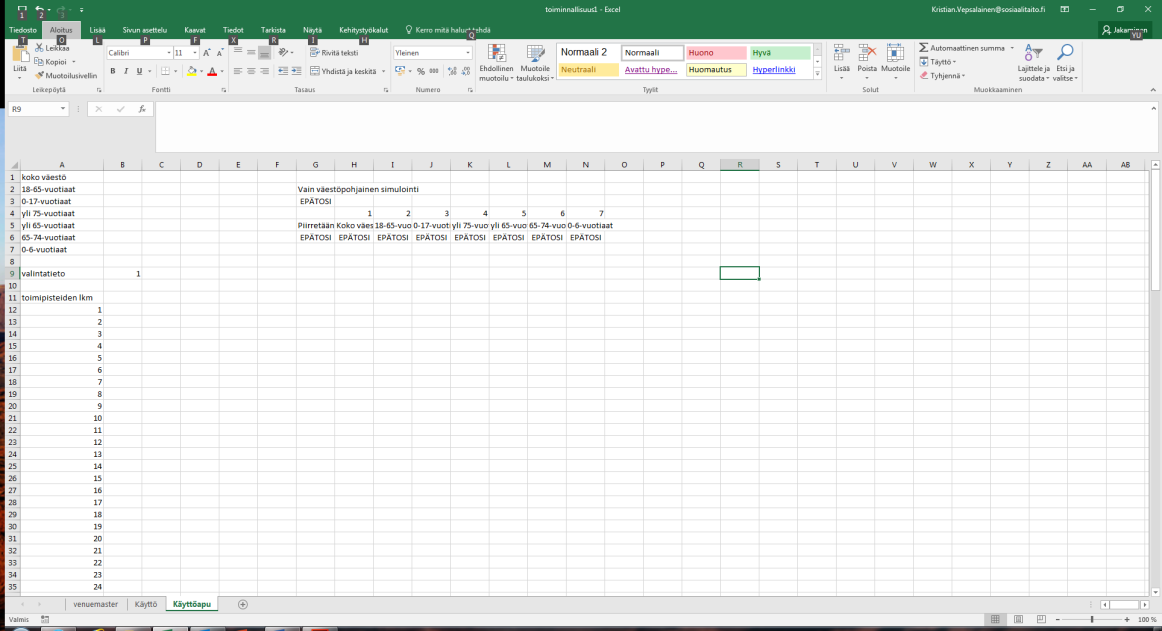The width and height of the screenshot is (1162, 631).
Task: Click the increase decimal icon
Action: 452,71
